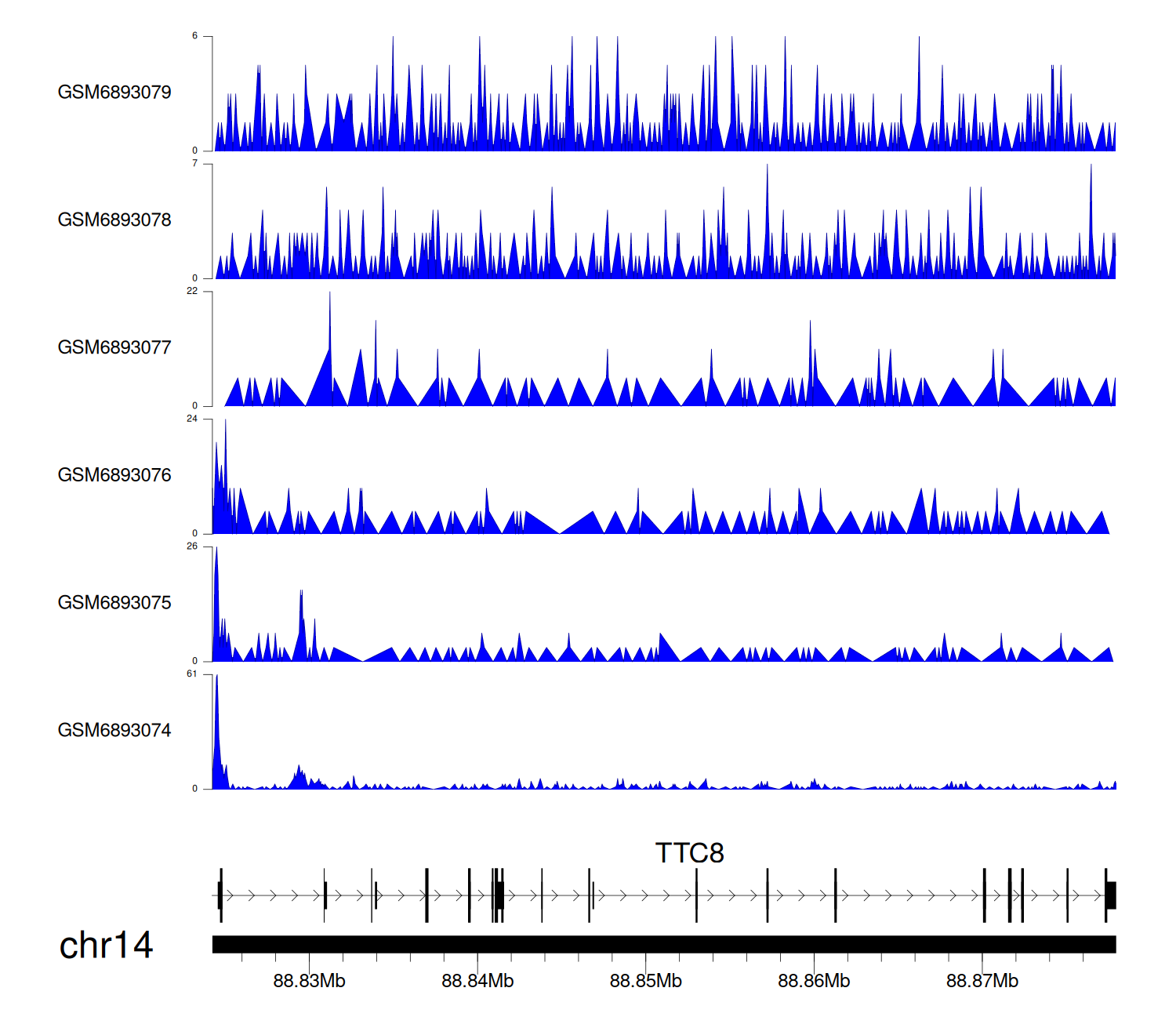Viewport: 1176px width, 1035px height.
Task: Click the GSM6893077 track name
Action: [x=114, y=348]
